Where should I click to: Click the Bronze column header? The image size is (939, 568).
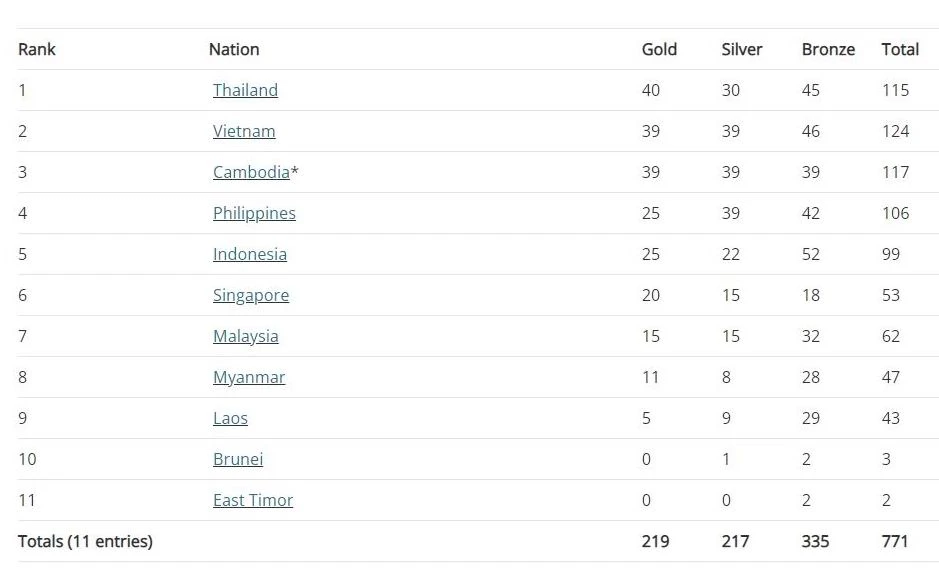tap(828, 49)
